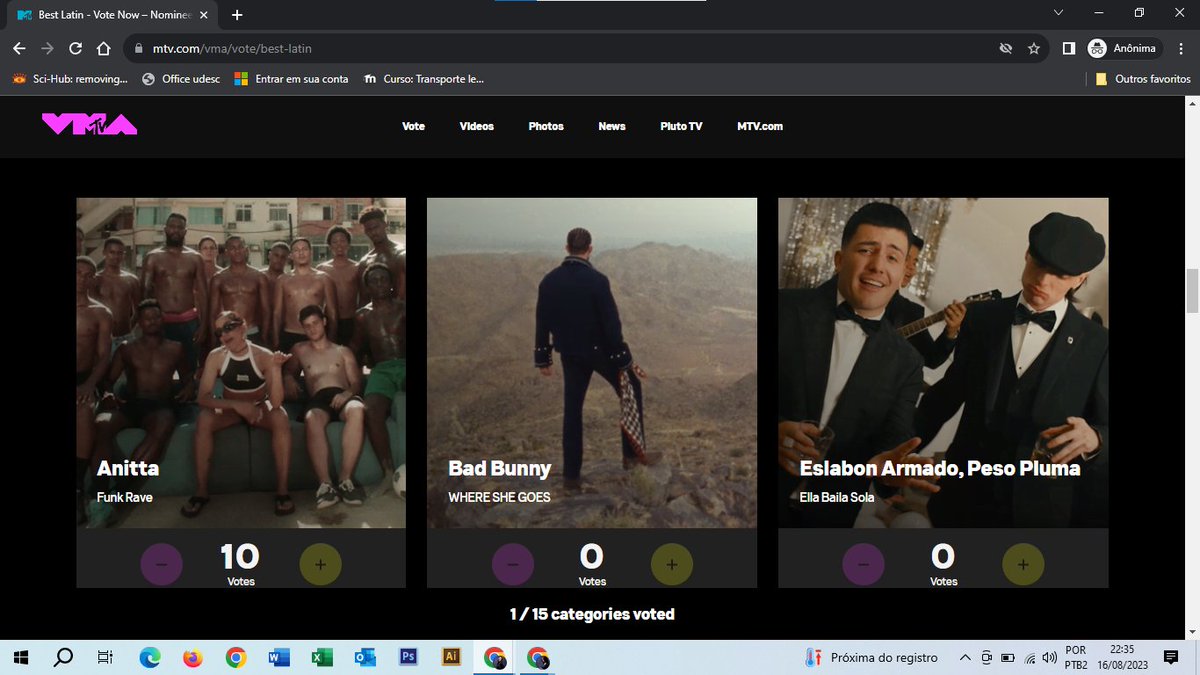This screenshot has height=675, width=1200.
Task: Open the Photos nav item
Action: pos(546,126)
